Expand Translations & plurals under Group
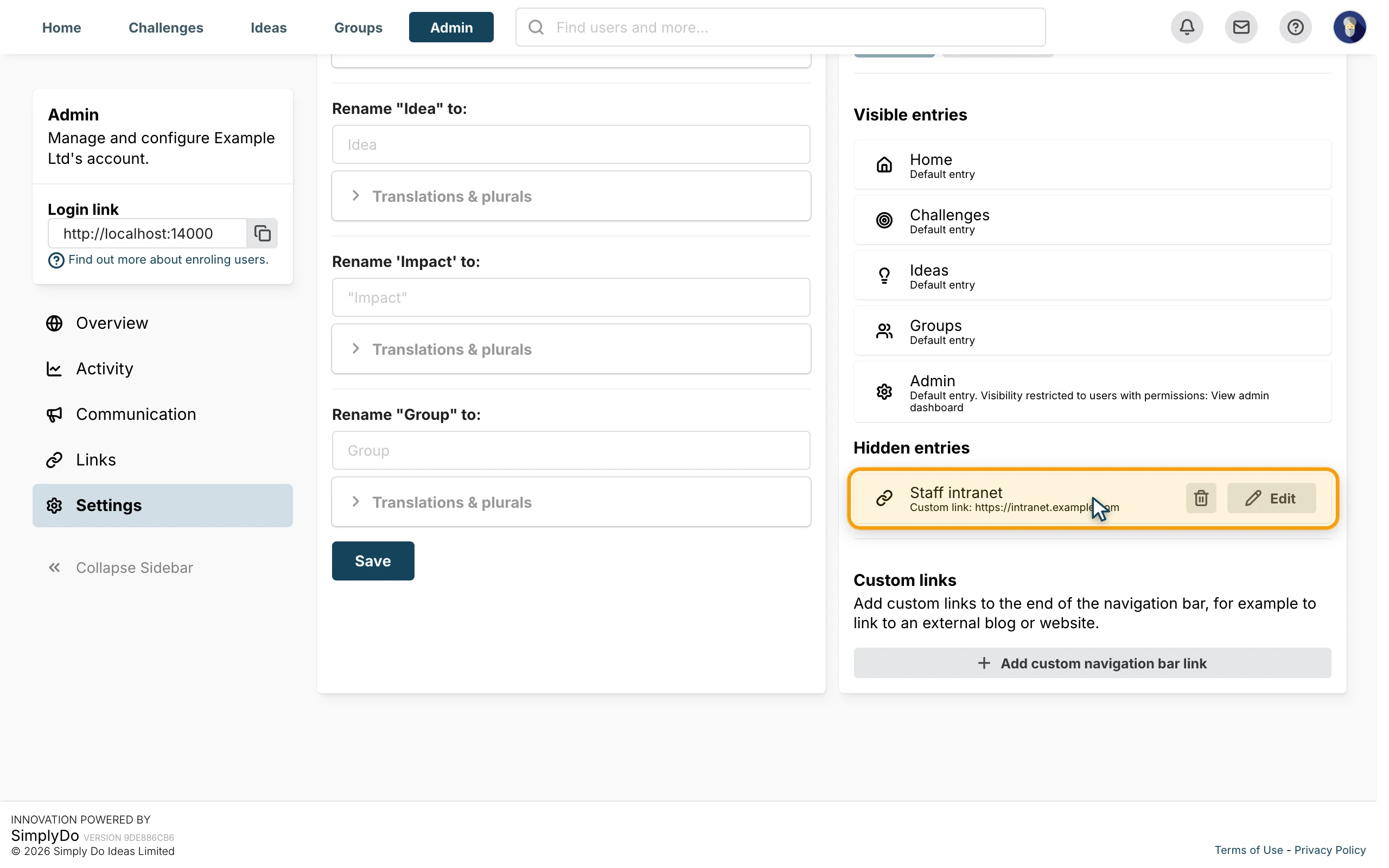Image resolution: width=1389 pixels, height=868 pixels. (571, 502)
